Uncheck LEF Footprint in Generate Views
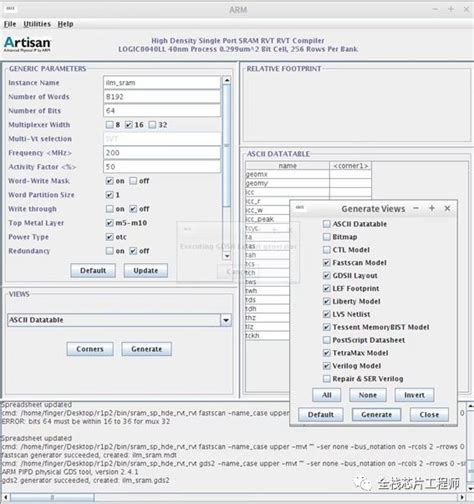 pyautogui.click(x=327, y=288)
